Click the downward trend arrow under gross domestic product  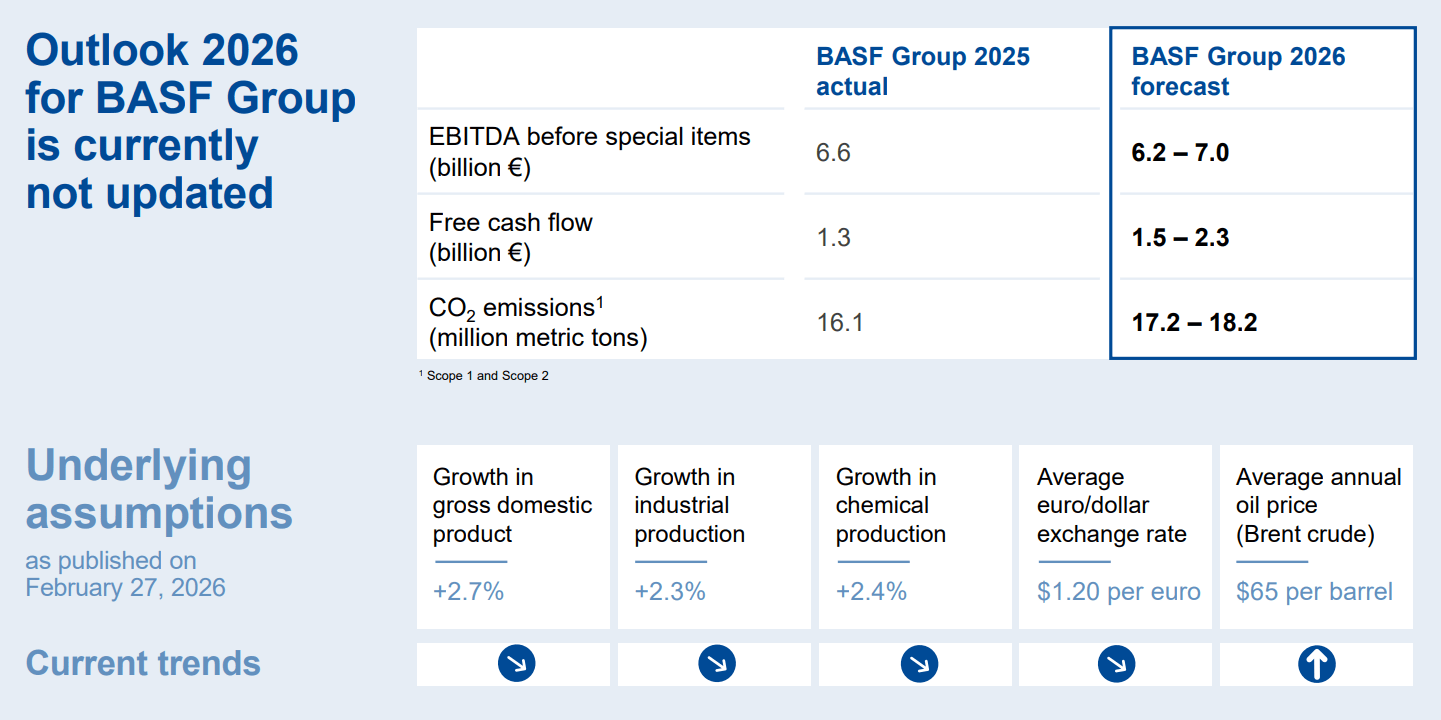(516, 664)
